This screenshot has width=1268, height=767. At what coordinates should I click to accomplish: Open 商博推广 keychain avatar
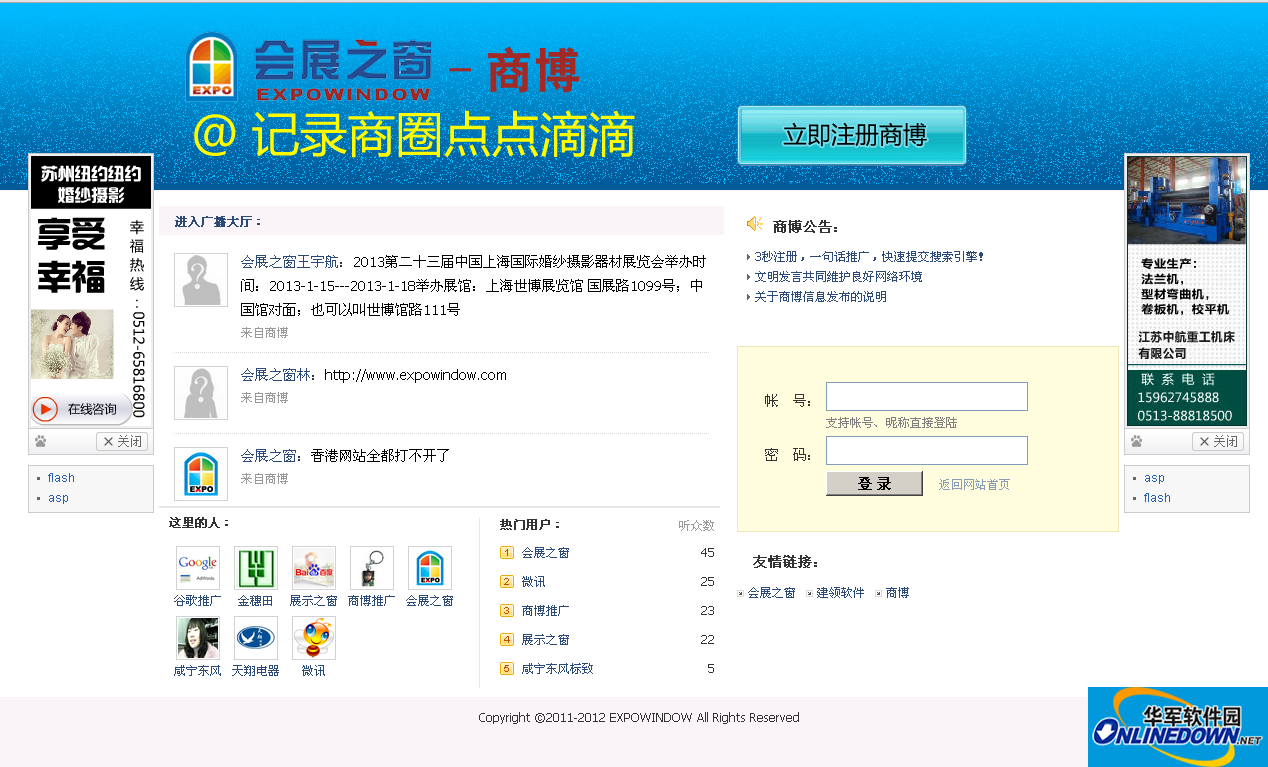372,568
